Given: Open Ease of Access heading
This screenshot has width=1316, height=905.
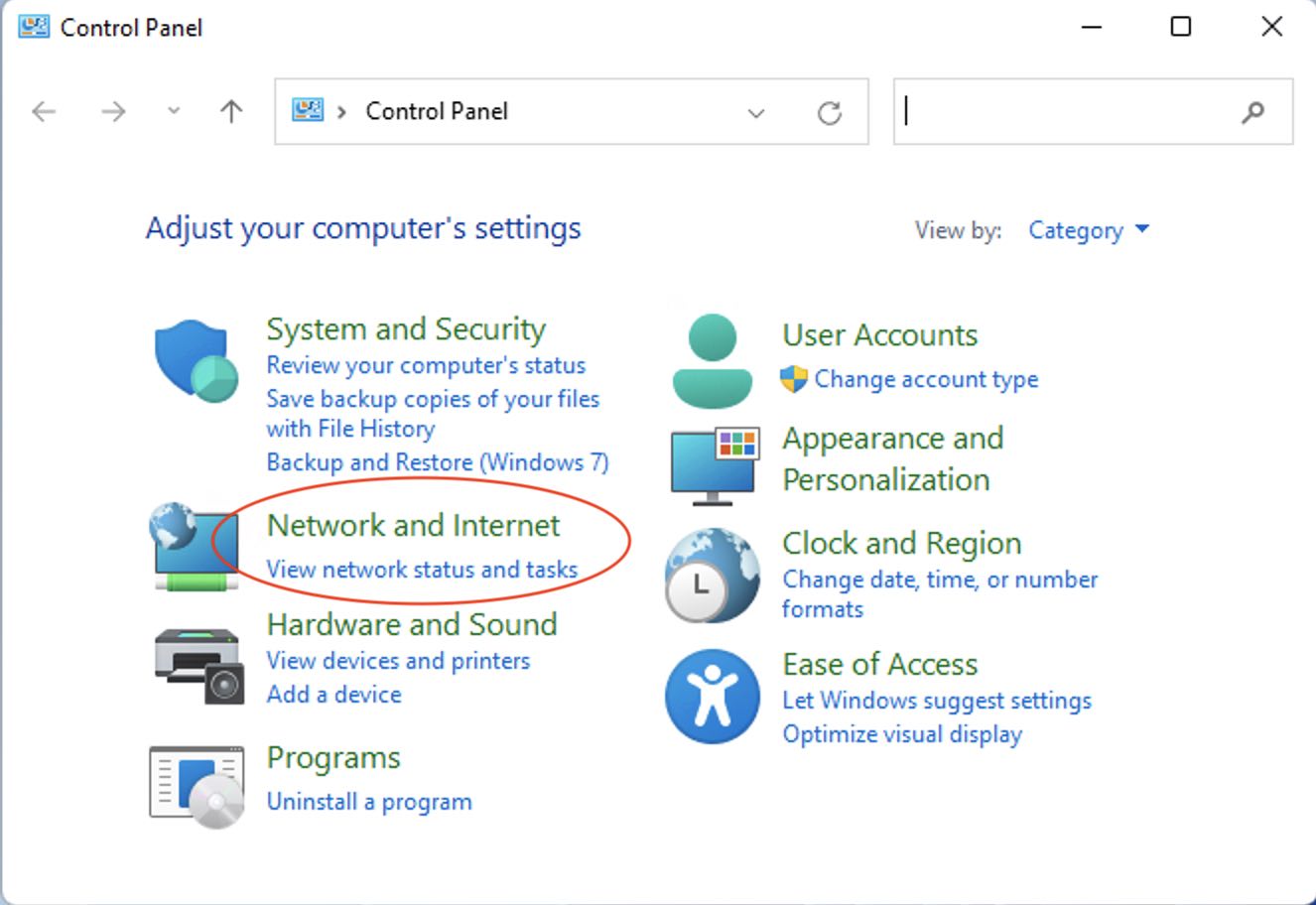Looking at the screenshot, I should (x=880, y=664).
